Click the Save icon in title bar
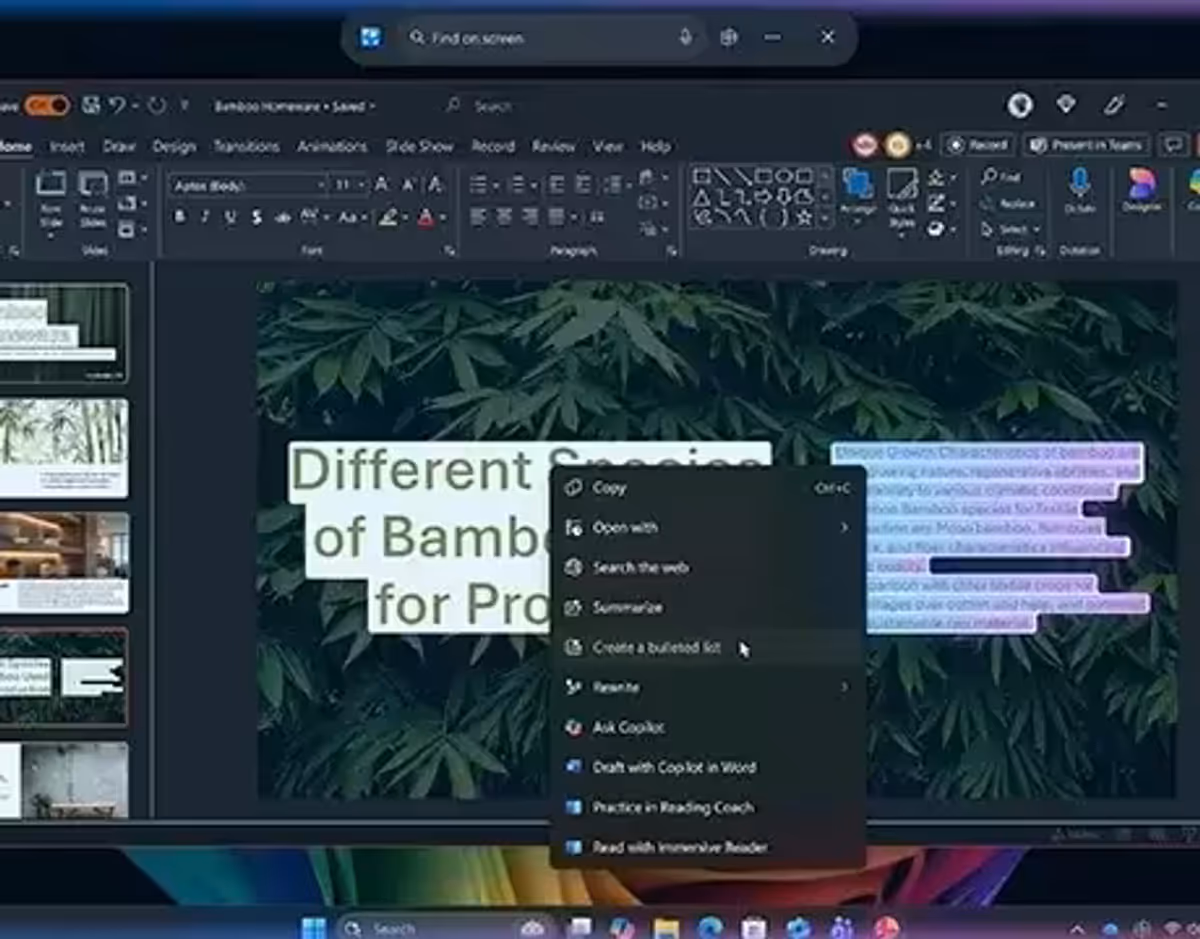Image resolution: width=1200 pixels, height=939 pixels. [91, 105]
